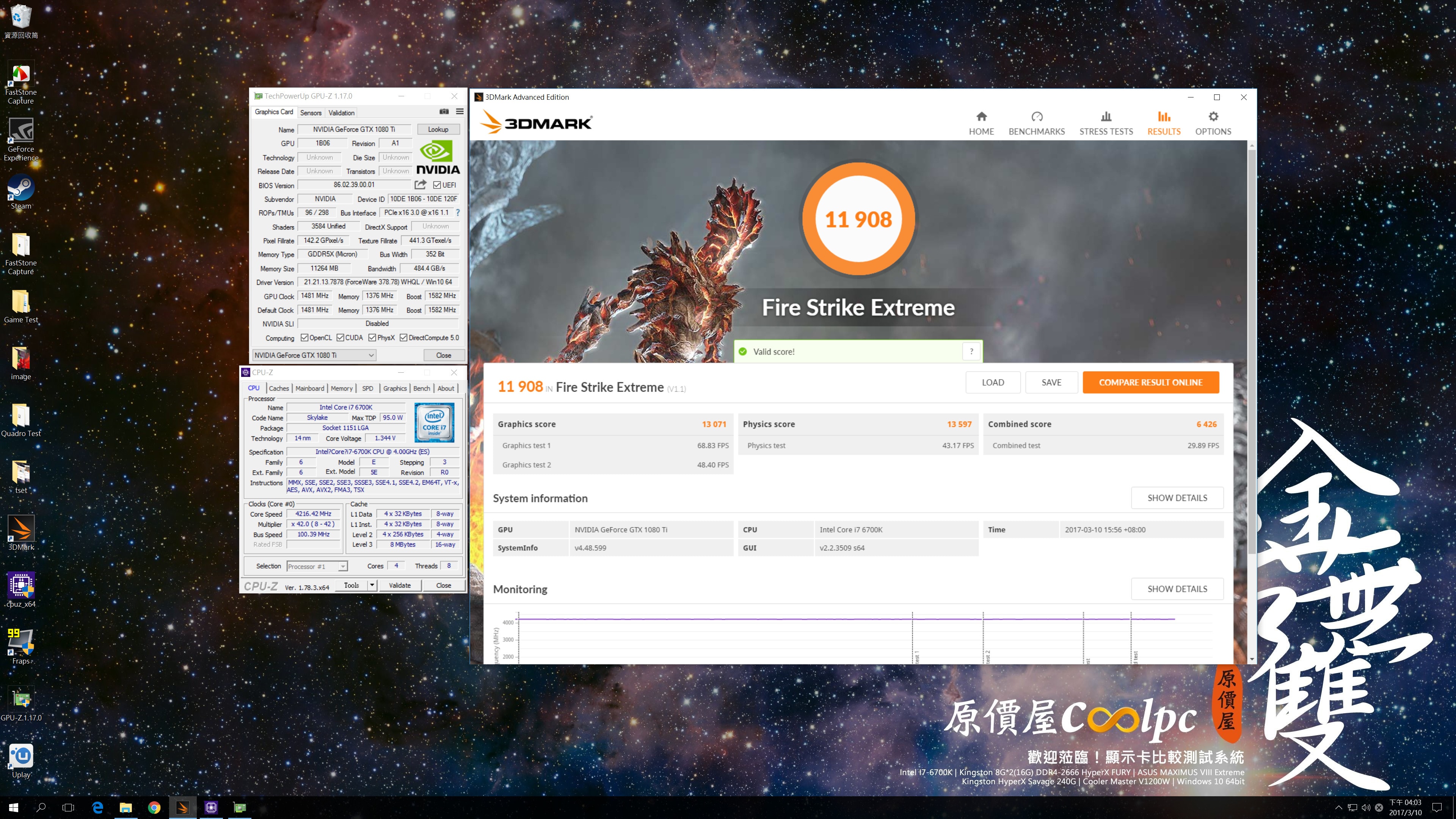Open taskbar search magnifier

coord(41,808)
